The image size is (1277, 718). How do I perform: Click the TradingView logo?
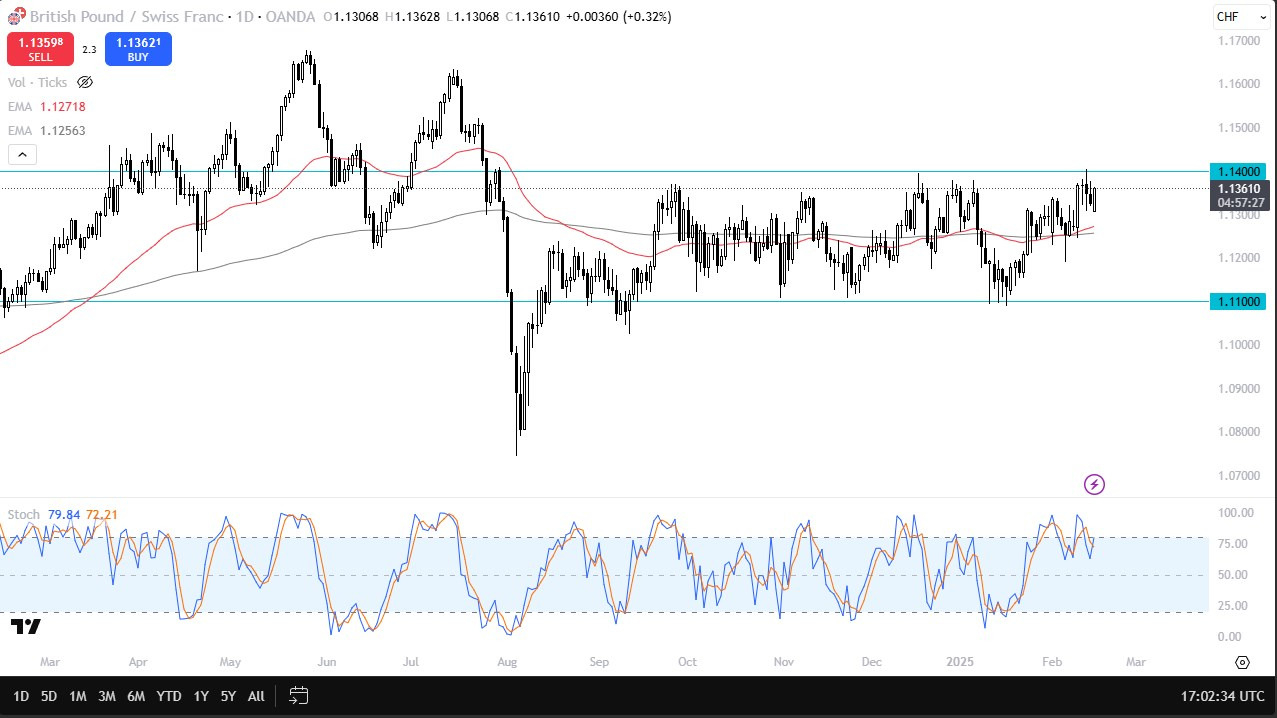[26, 627]
